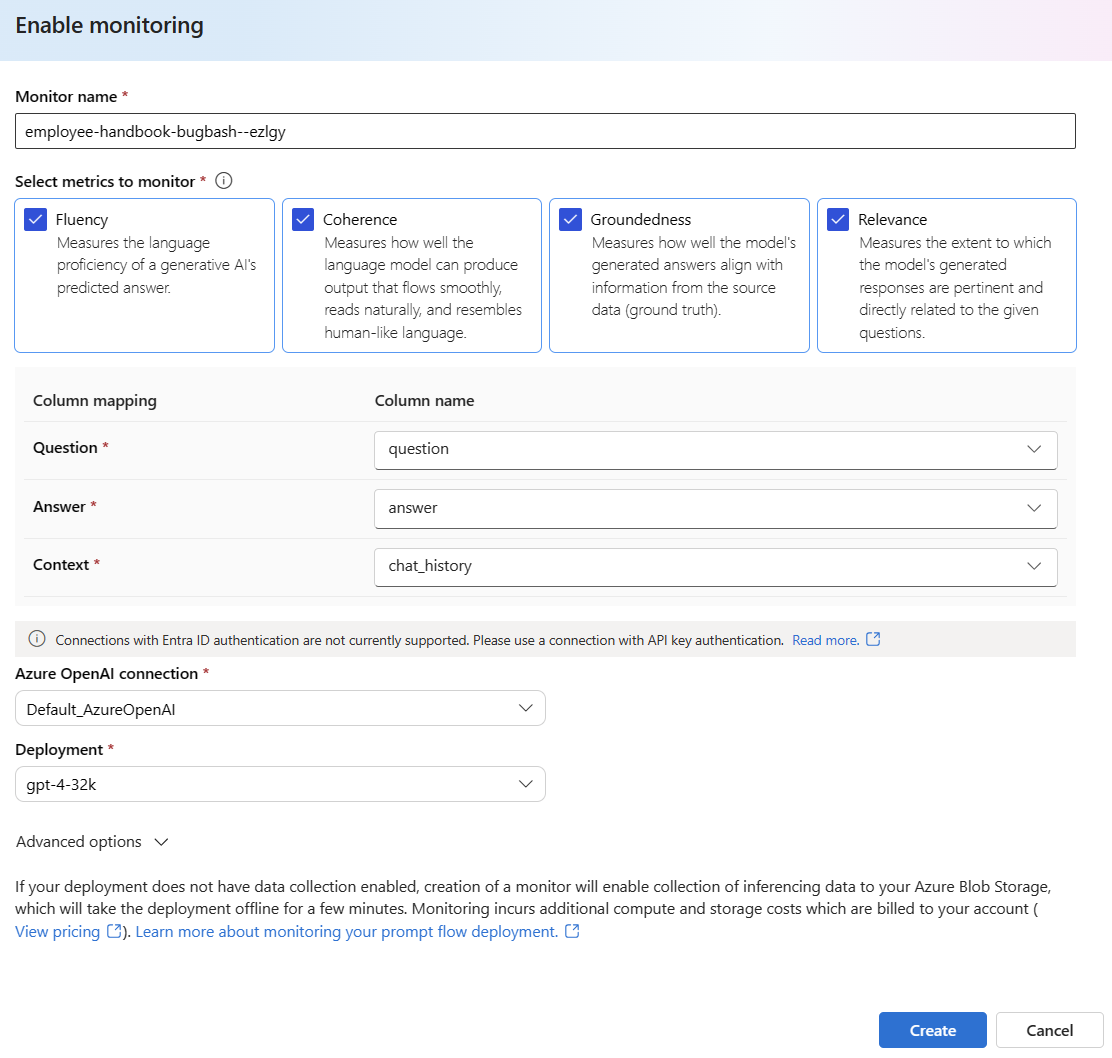Image resolution: width=1112 pixels, height=1058 pixels.
Task: Uncheck the Coherence metric checkbox
Action: [x=303, y=220]
